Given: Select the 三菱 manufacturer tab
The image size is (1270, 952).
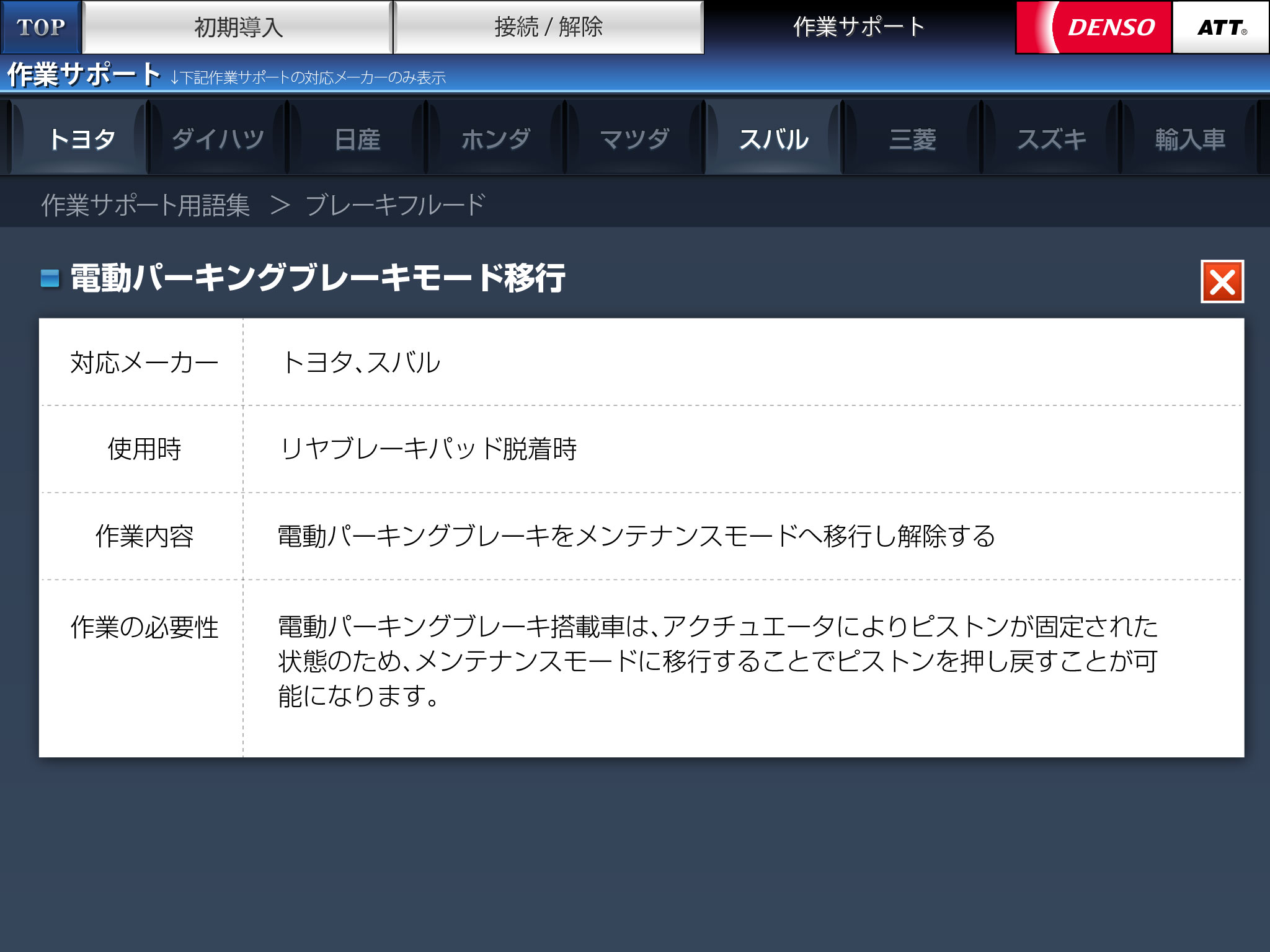Looking at the screenshot, I should [x=912, y=139].
